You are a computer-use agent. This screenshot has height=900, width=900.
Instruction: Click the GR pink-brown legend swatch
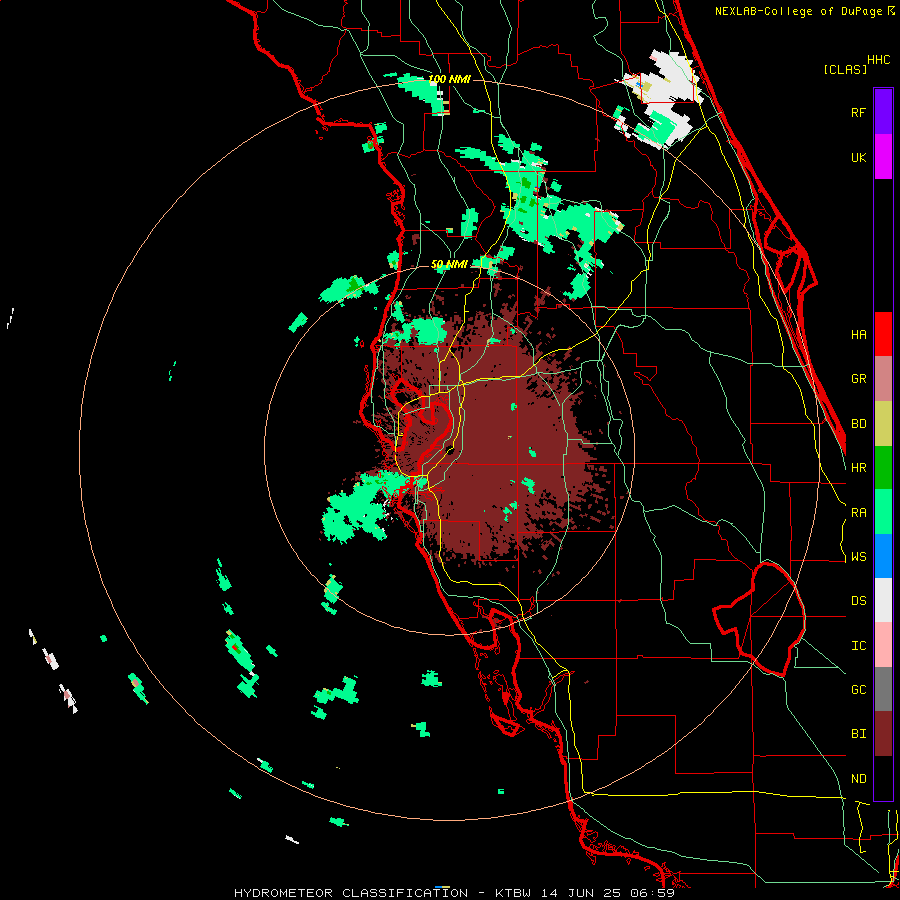tap(883, 379)
